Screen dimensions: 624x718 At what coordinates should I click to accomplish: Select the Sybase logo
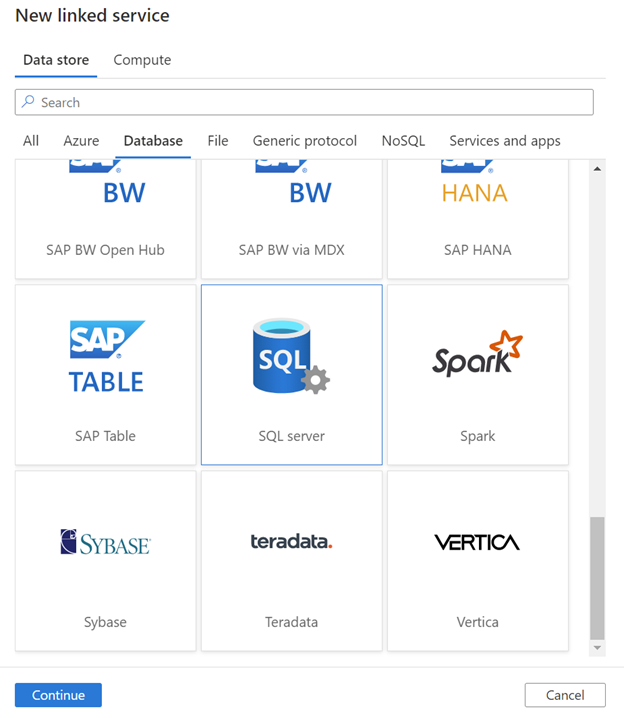tap(105, 542)
